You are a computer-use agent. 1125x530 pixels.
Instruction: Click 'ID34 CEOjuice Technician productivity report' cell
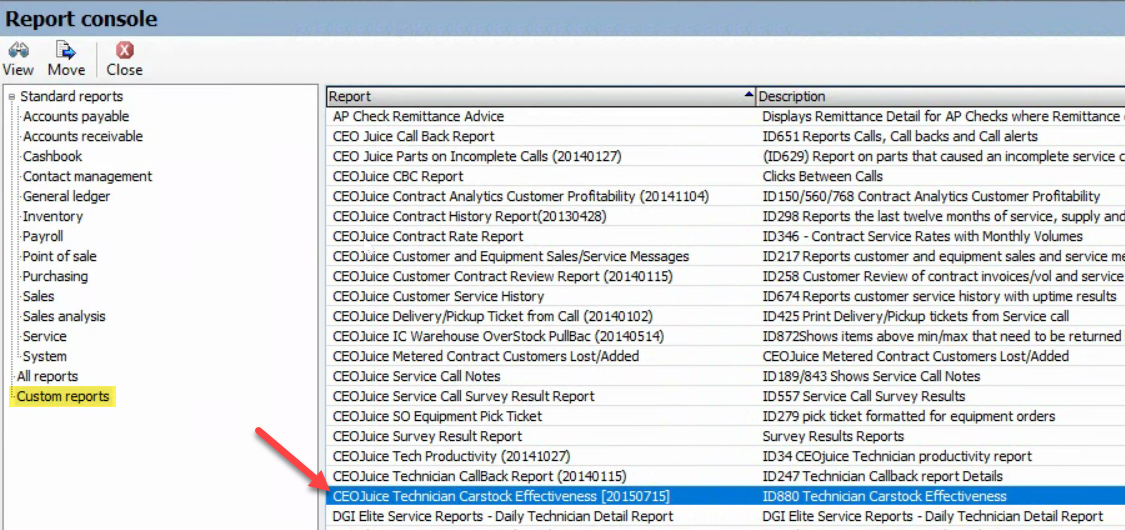(x=897, y=456)
